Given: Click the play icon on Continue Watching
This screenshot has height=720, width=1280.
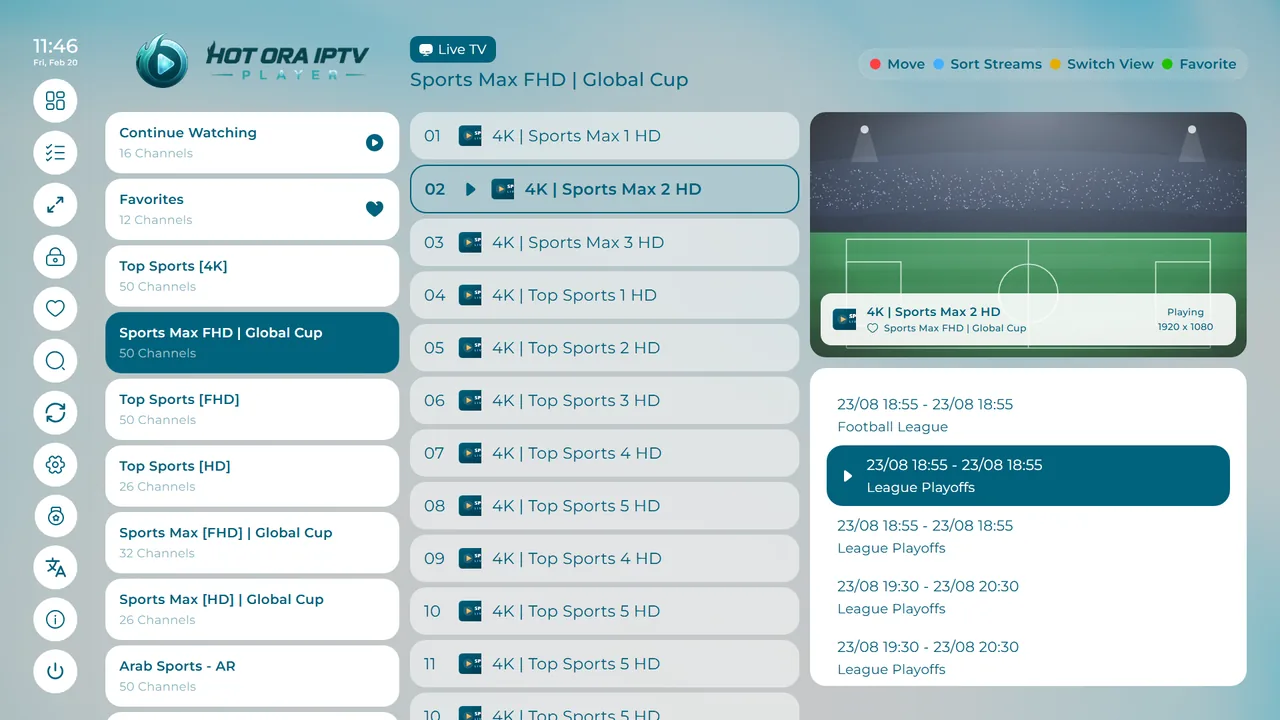Looking at the screenshot, I should click(374, 143).
